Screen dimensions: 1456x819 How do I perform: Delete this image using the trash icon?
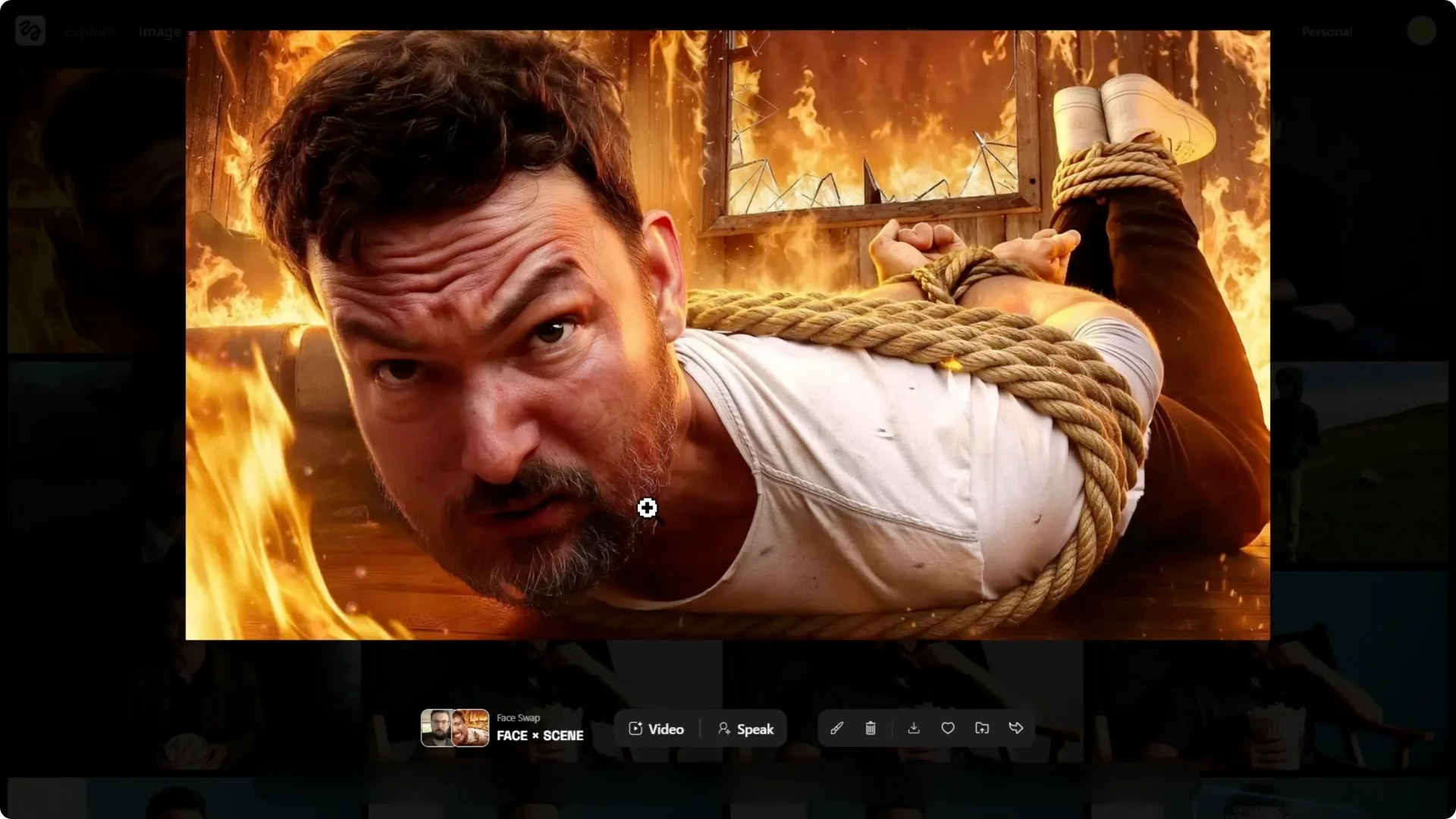click(x=870, y=728)
